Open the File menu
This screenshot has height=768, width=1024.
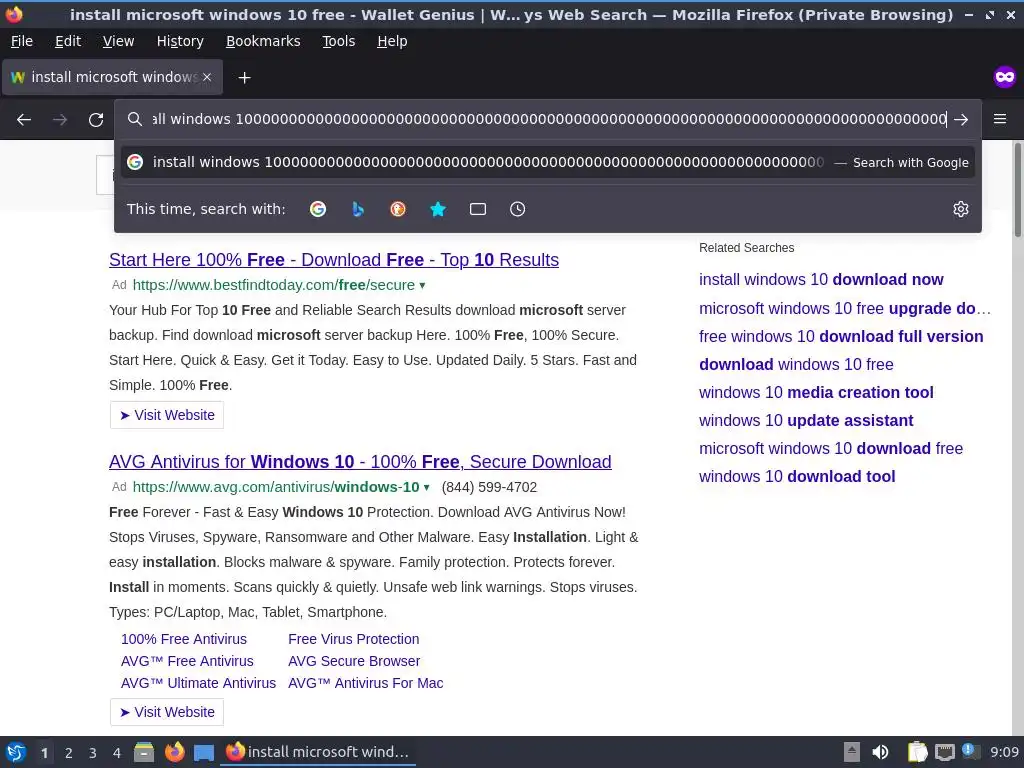pos(22,41)
